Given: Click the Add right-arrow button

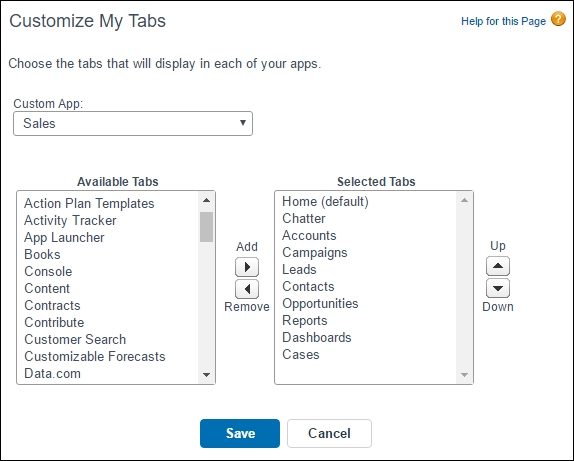Looking at the screenshot, I should [247, 267].
